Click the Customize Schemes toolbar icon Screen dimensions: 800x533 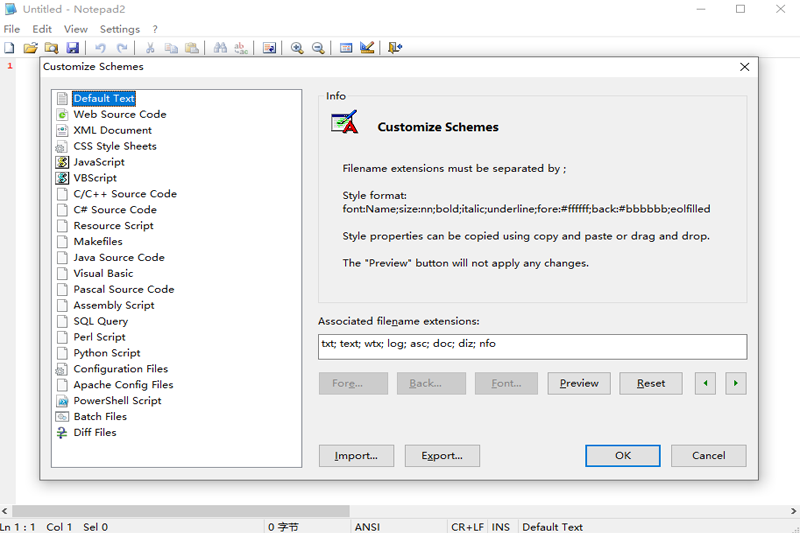tap(367, 48)
